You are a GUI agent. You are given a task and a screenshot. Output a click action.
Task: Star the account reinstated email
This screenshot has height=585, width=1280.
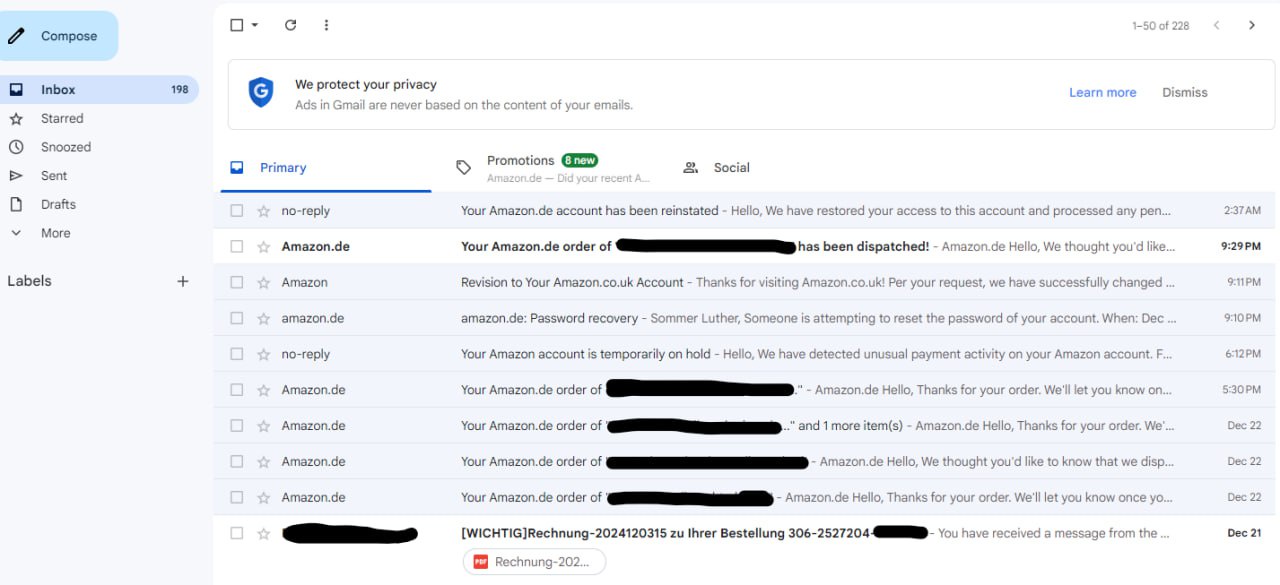click(x=264, y=211)
